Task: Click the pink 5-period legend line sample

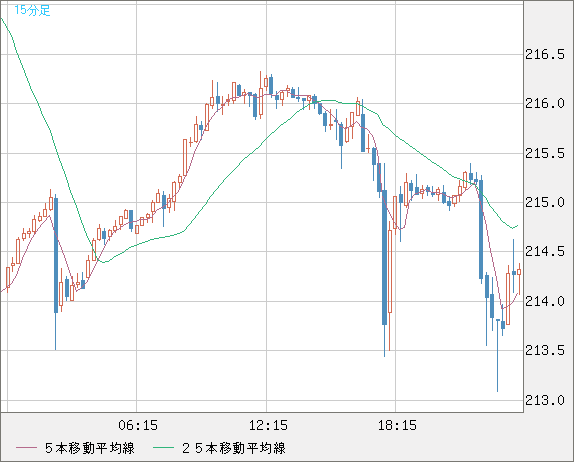Action: click(26, 448)
